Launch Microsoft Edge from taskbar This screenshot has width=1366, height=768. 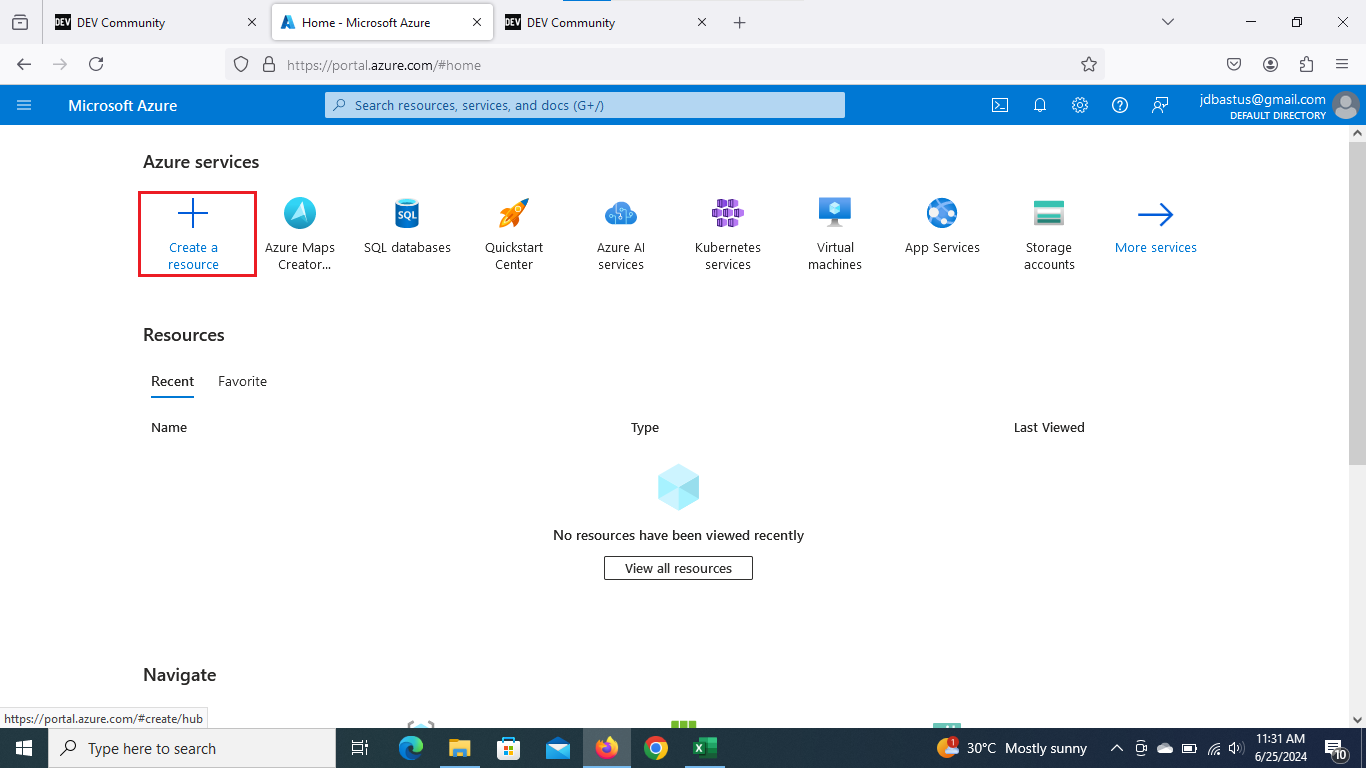tap(410, 748)
